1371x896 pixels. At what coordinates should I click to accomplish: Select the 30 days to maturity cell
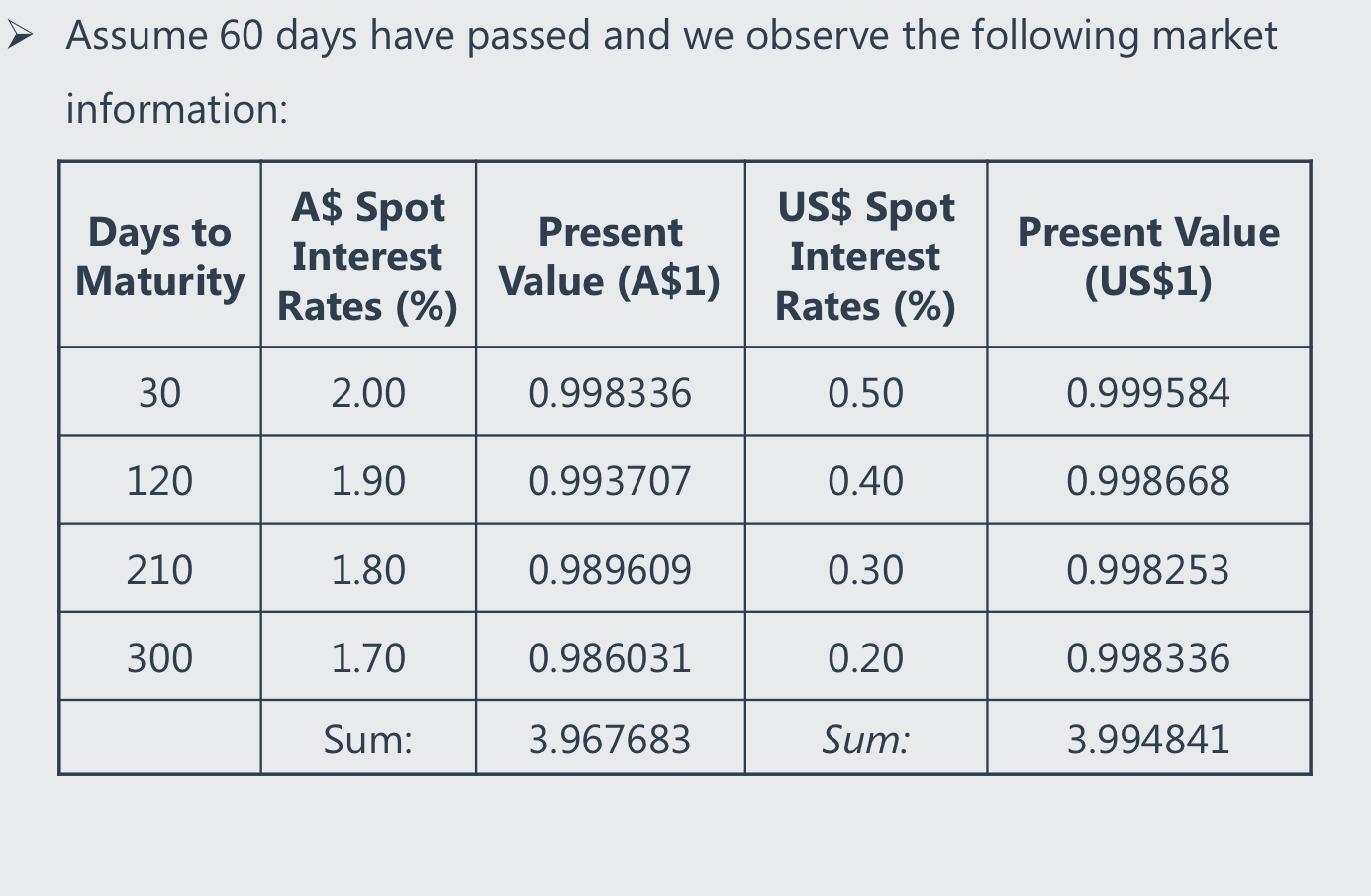[x=159, y=393]
